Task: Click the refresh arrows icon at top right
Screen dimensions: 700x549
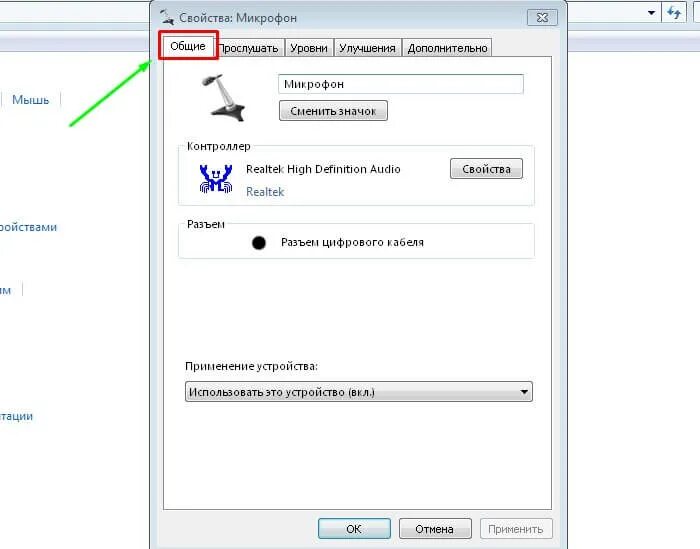Action: coord(674,12)
